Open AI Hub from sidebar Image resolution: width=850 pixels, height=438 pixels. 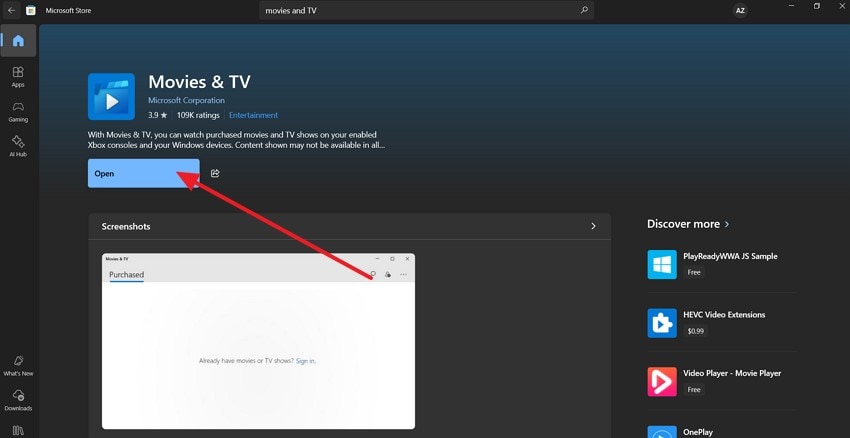(x=18, y=146)
